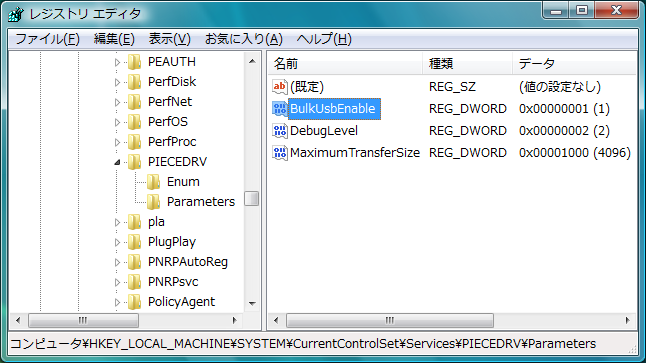Click the DebugLevel binary value icon
The width and height of the screenshot is (646, 363).
(x=280, y=131)
